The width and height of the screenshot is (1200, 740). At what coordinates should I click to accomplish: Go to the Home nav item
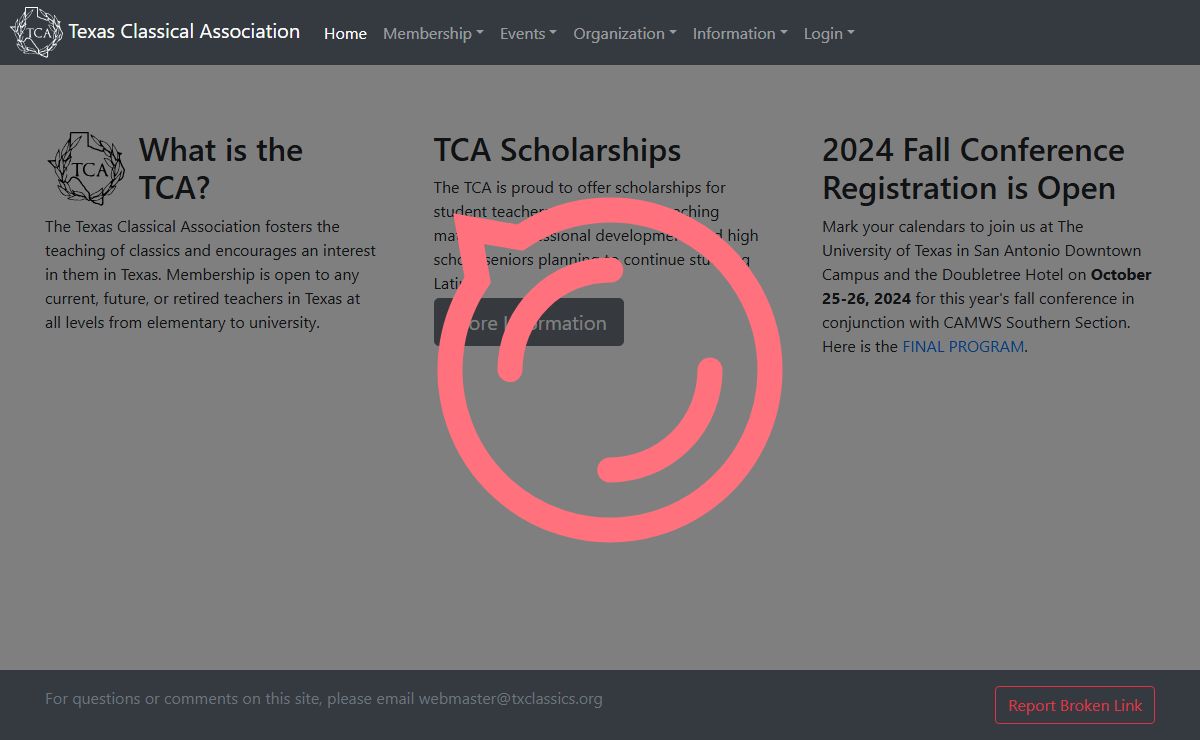(345, 33)
